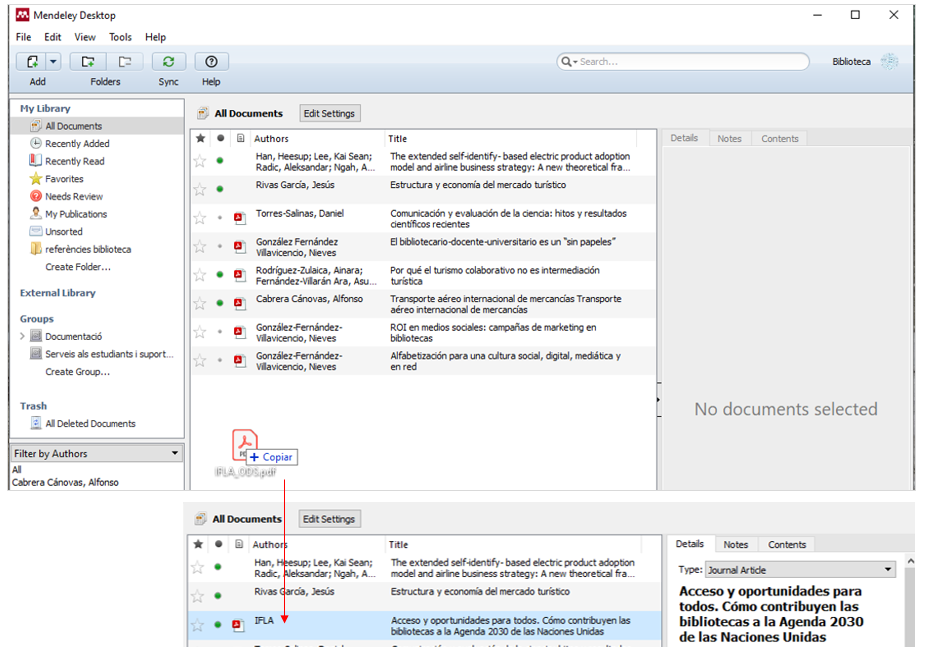
Task: Click the details panel scrollbar up arrow
Action: tap(910, 561)
